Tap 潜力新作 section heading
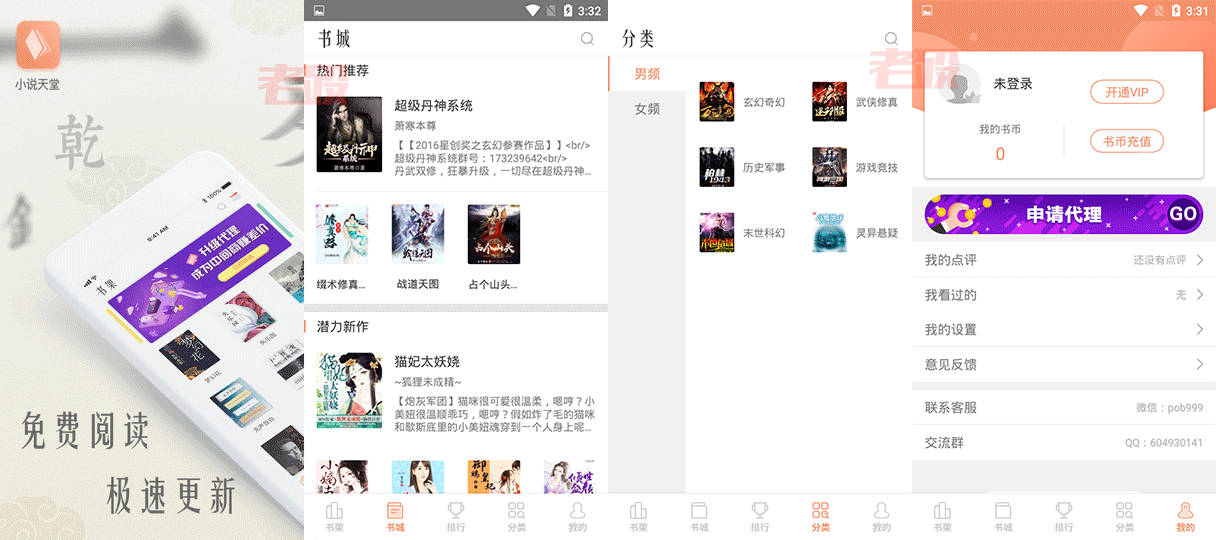Image resolution: width=1216 pixels, height=540 pixels. click(x=343, y=327)
